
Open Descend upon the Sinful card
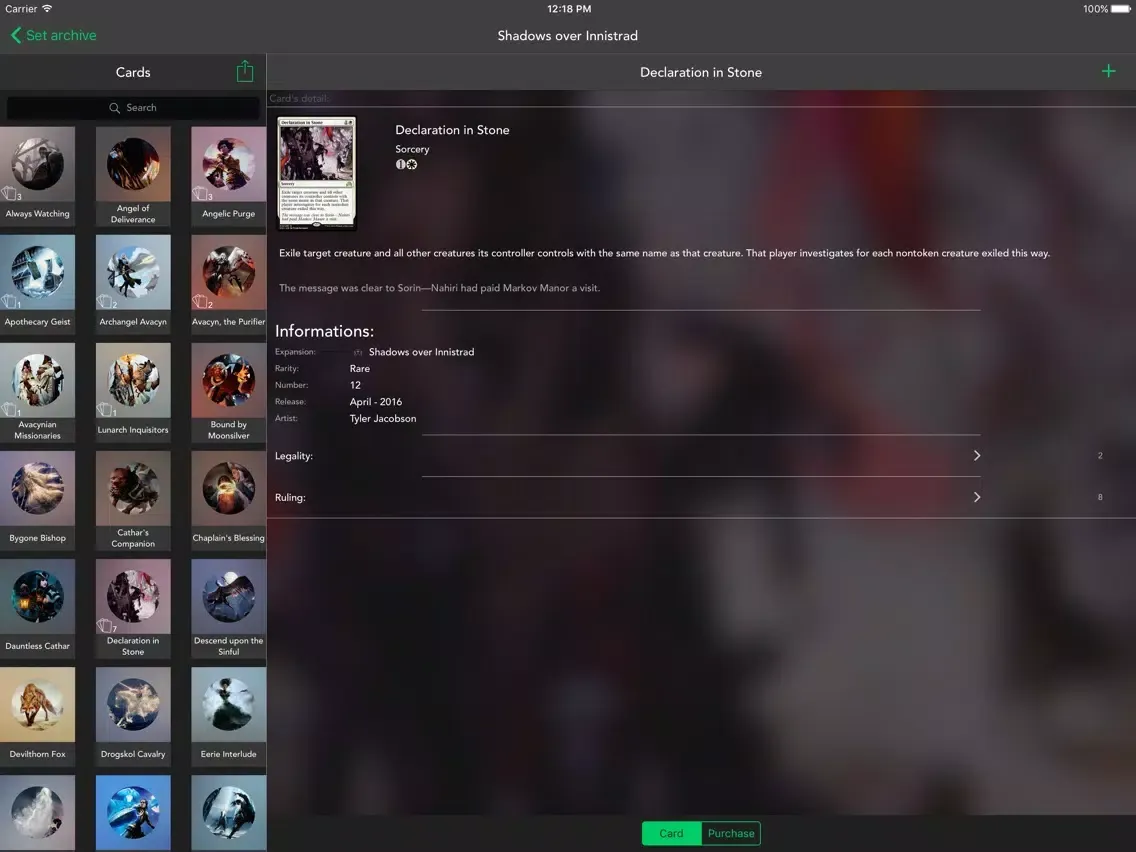tap(228, 608)
